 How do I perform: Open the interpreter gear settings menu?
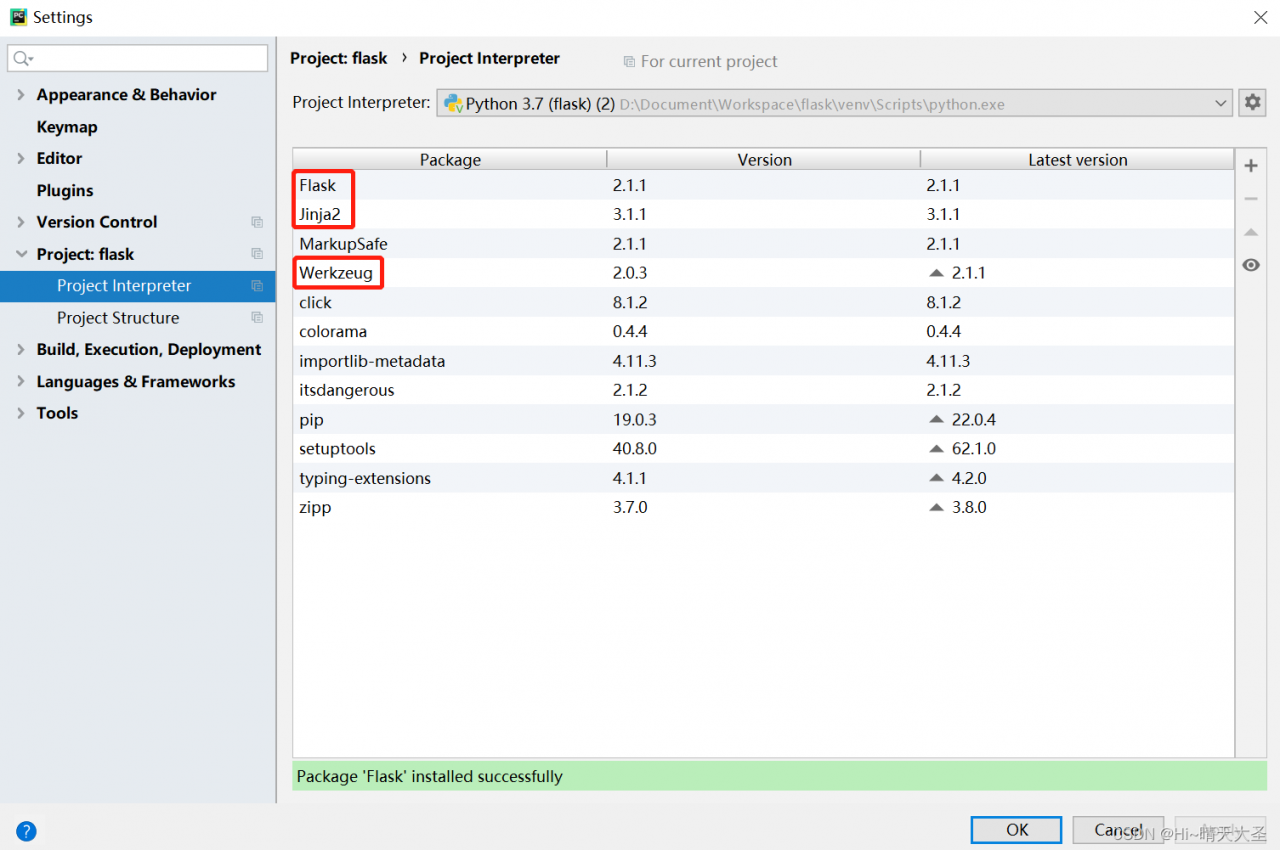click(1252, 102)
